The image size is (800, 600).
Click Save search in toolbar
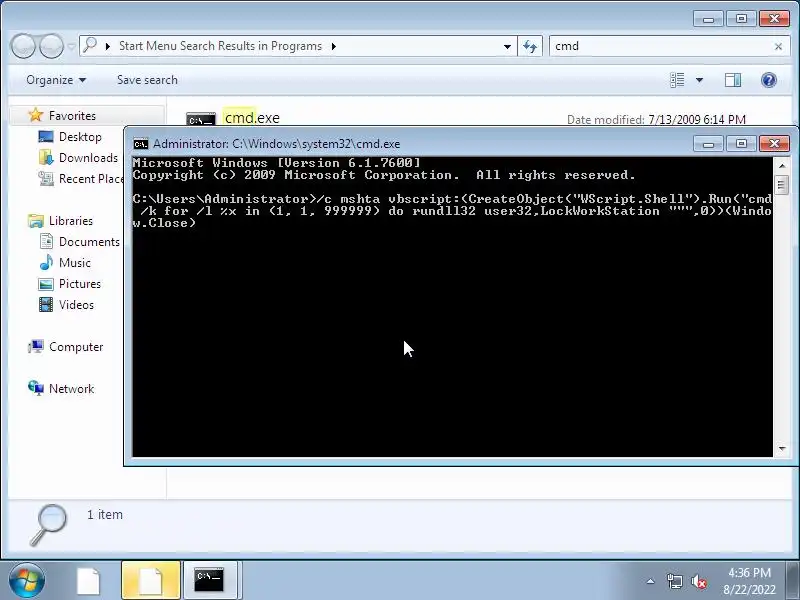click(147, 80)
